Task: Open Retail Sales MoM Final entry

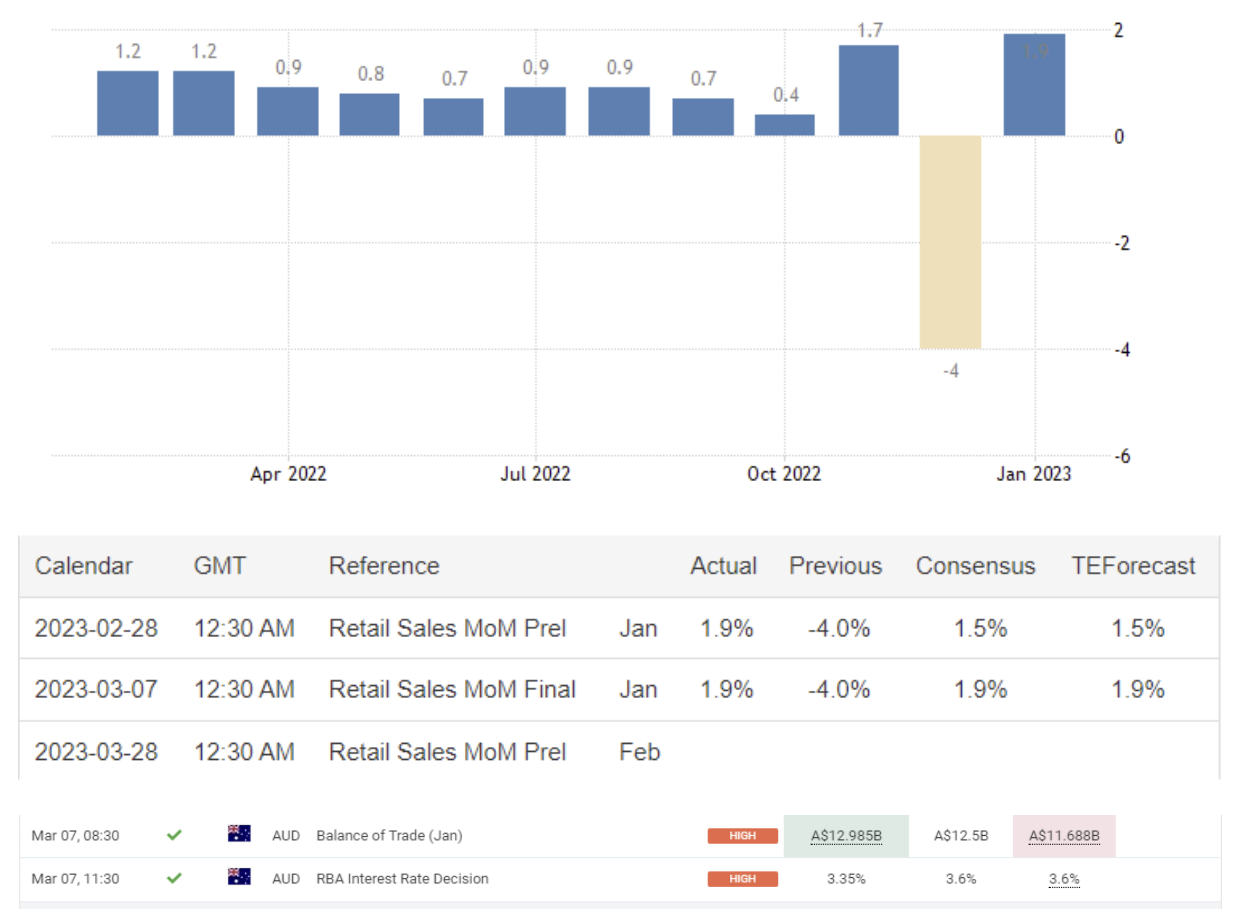Action: point(452,689)
